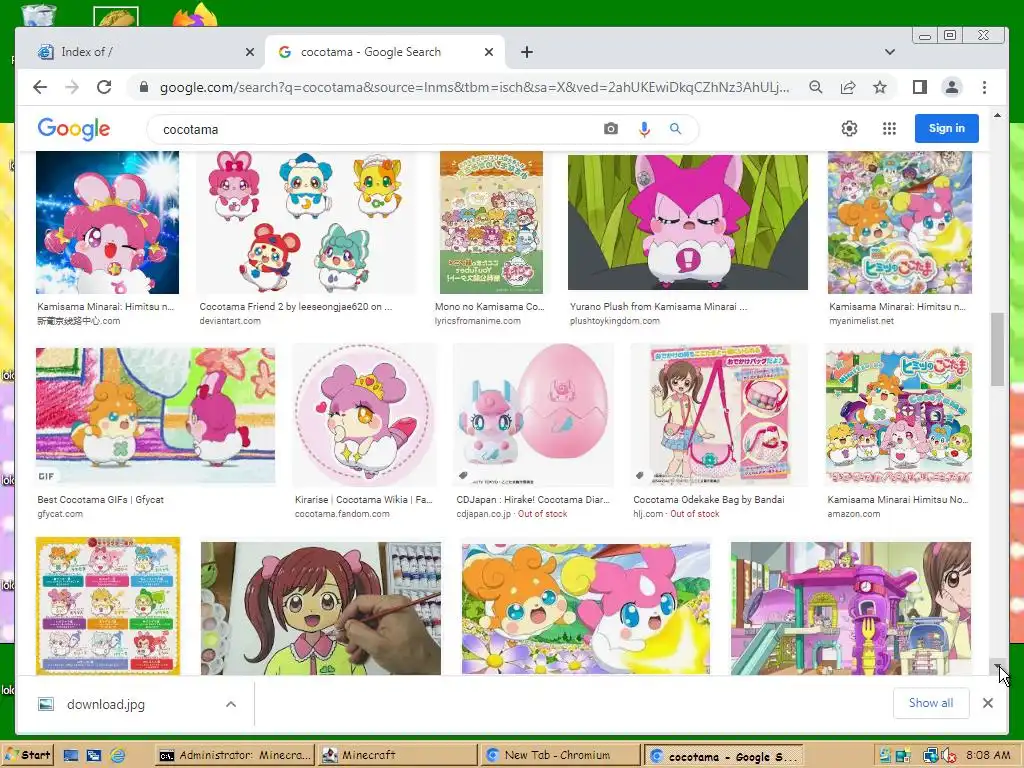Toggle the browser side panel
This screenshot has height=768, width=1024.
pos(920,87)
